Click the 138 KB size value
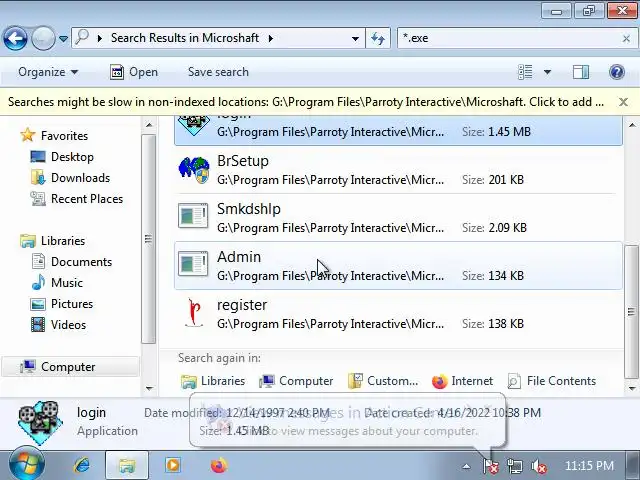Image resolution: width=640 pixels, height=480 pixels. (506, 324)
